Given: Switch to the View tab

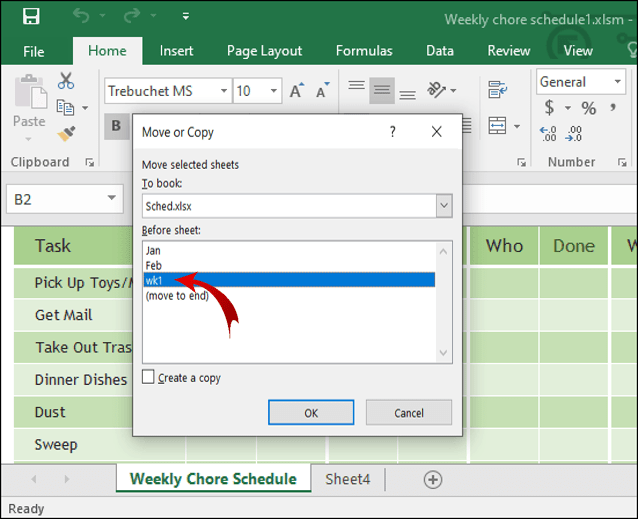Looking at the screenshot, I should pyautogui.click(x=578, y=51).
